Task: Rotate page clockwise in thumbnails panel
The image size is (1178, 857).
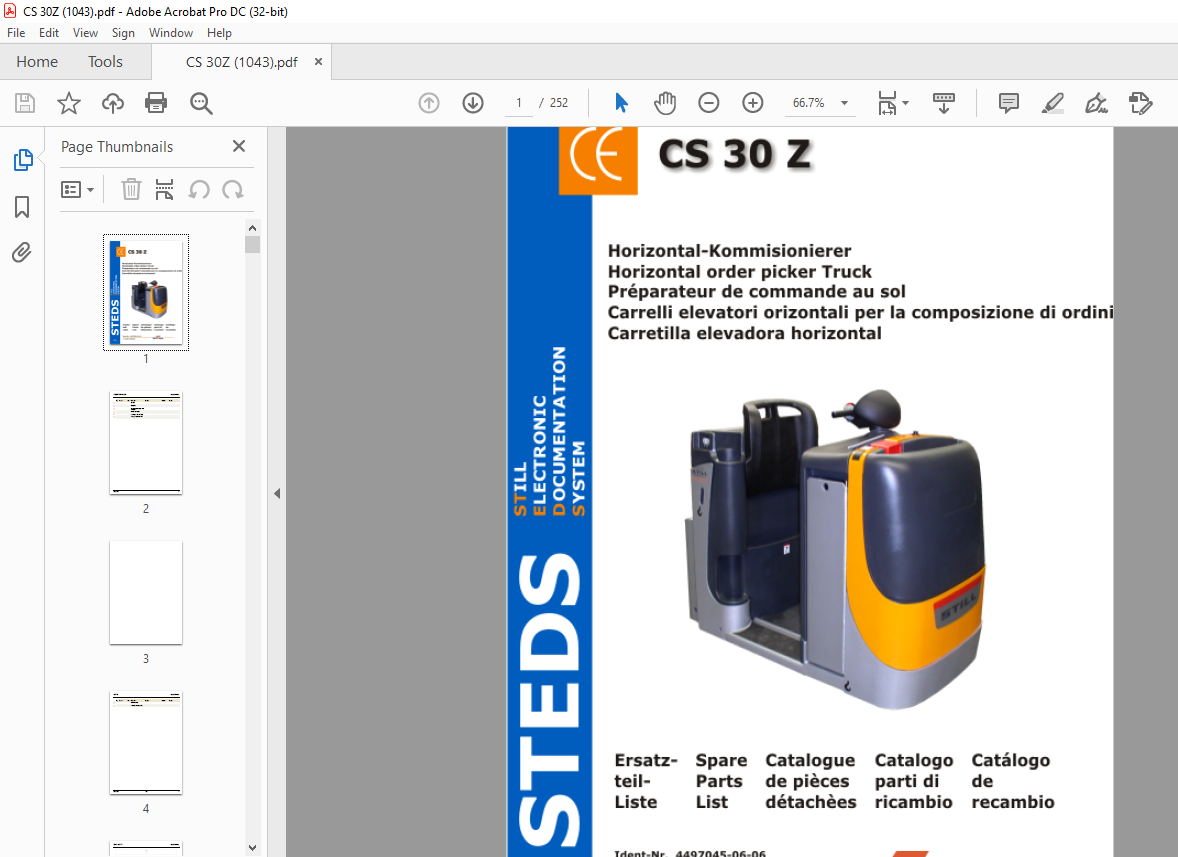Action: click(x=233, y=189)
